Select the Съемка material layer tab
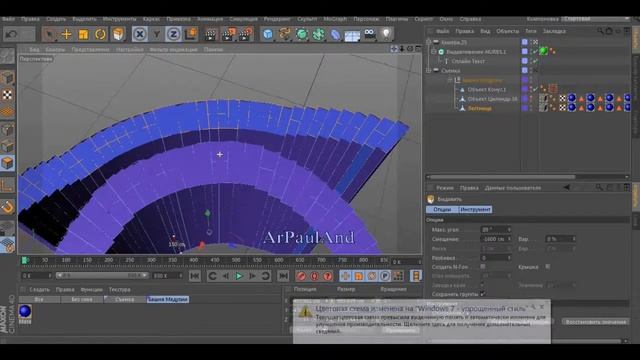The image size is (640, 360). click(x=124, y=299)
